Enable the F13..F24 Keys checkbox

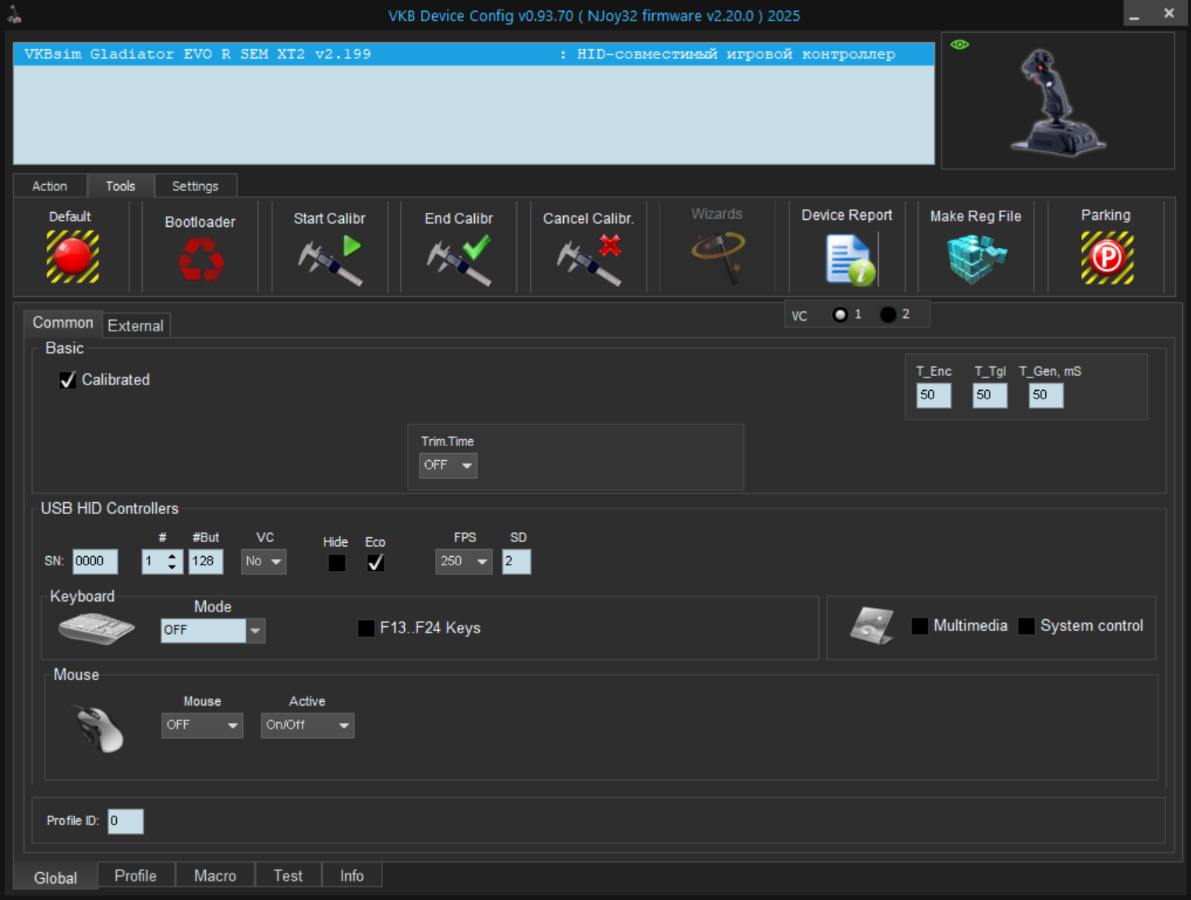[x=366, y=628]
